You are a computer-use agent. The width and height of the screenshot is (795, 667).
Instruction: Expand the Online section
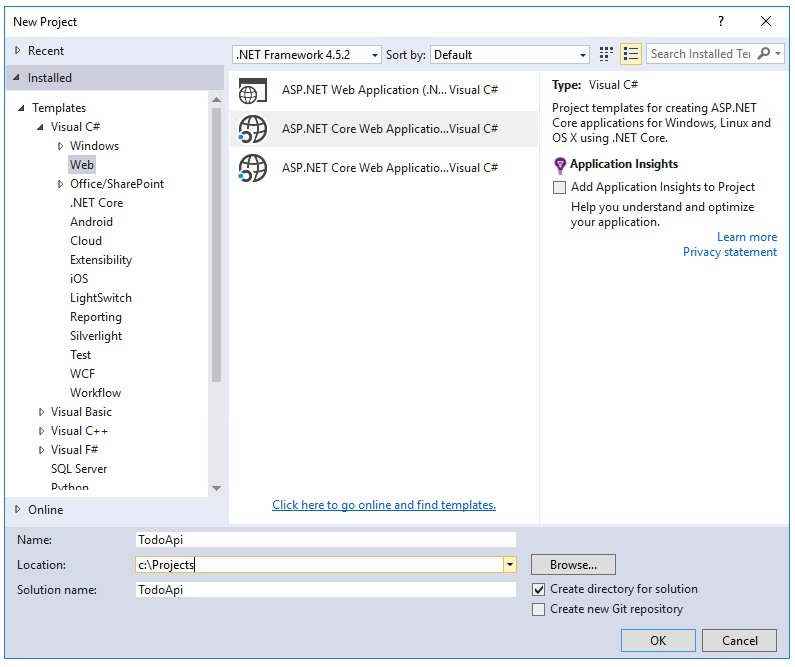(18, 509)
